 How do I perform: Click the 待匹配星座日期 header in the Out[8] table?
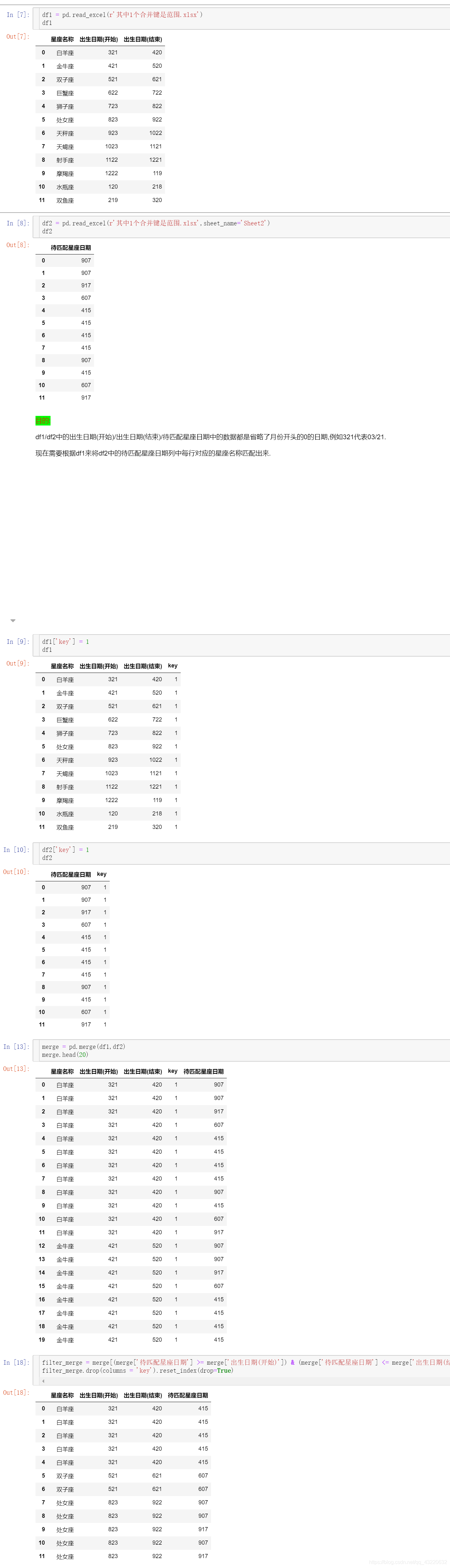[x=71, y=248]
